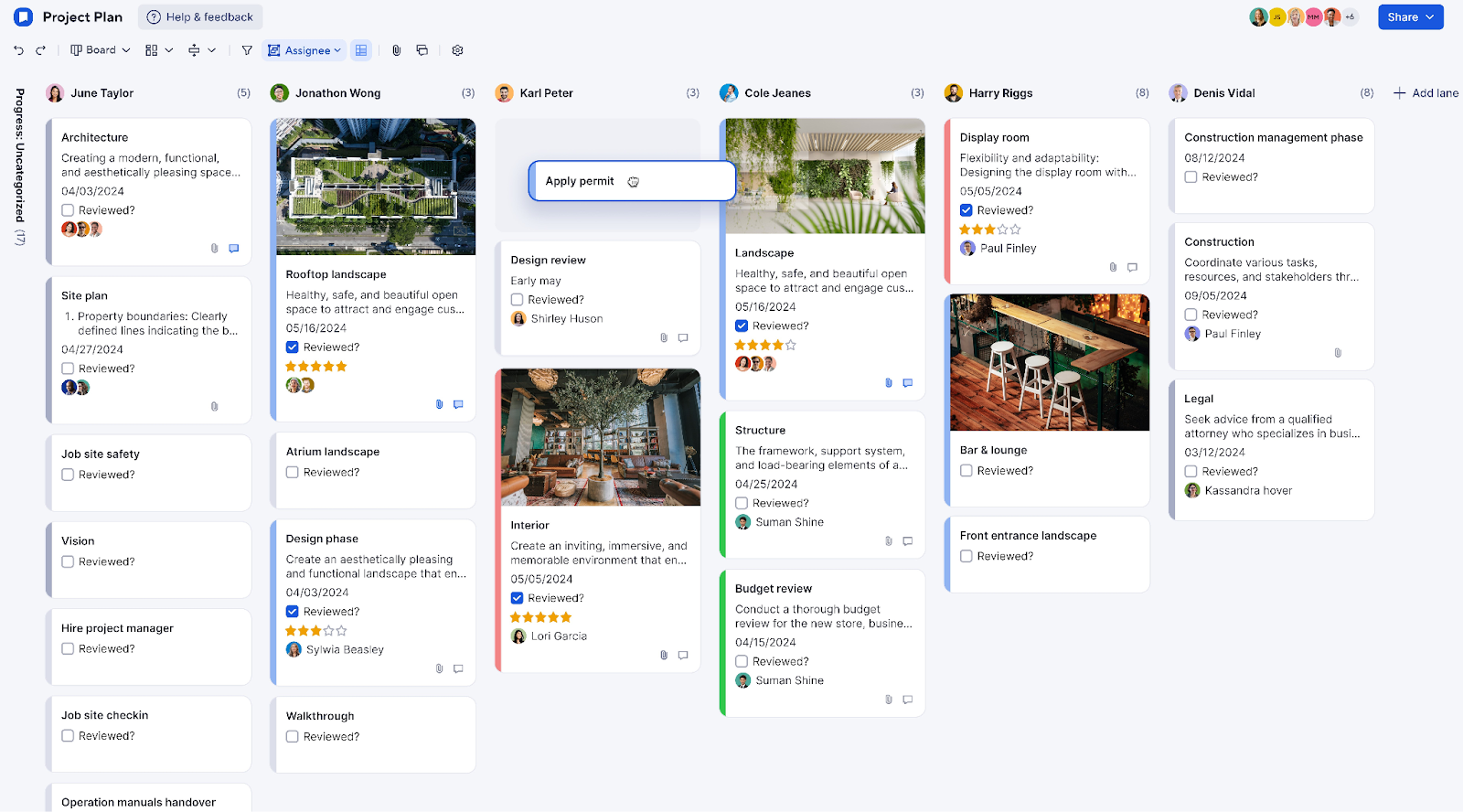Expand the collapsed Progress: Uncategorized lane
Image resolution: width=1463 pixels, height=812 pixels.
(20, 166)
